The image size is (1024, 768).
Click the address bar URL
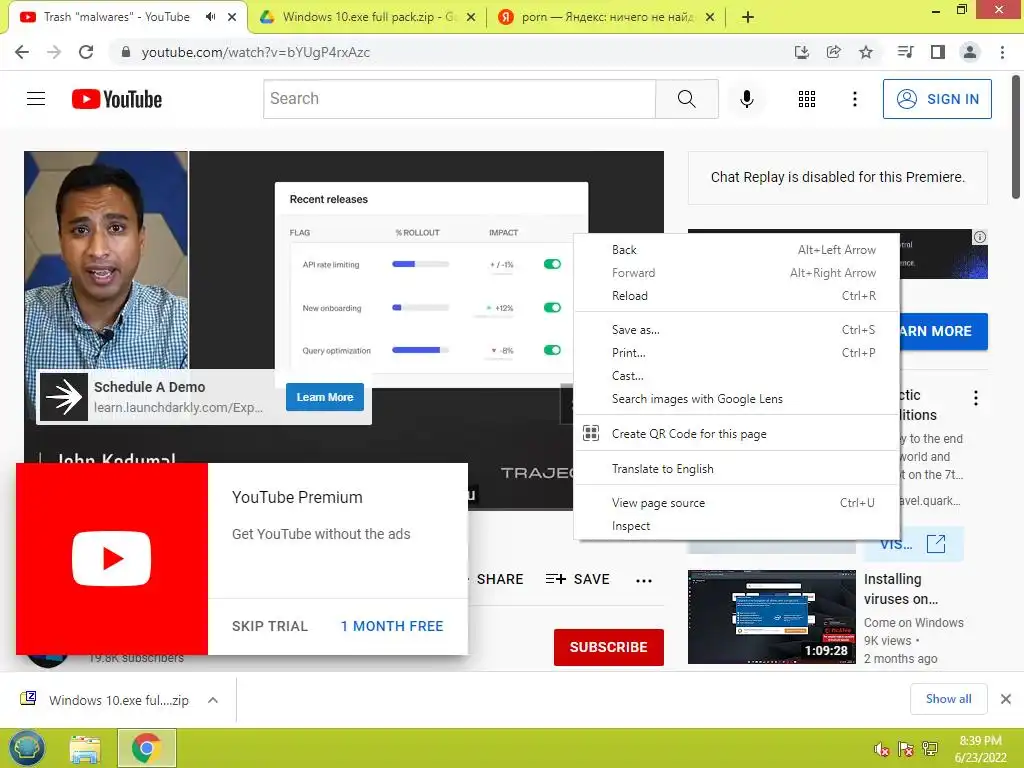(255, 52)
